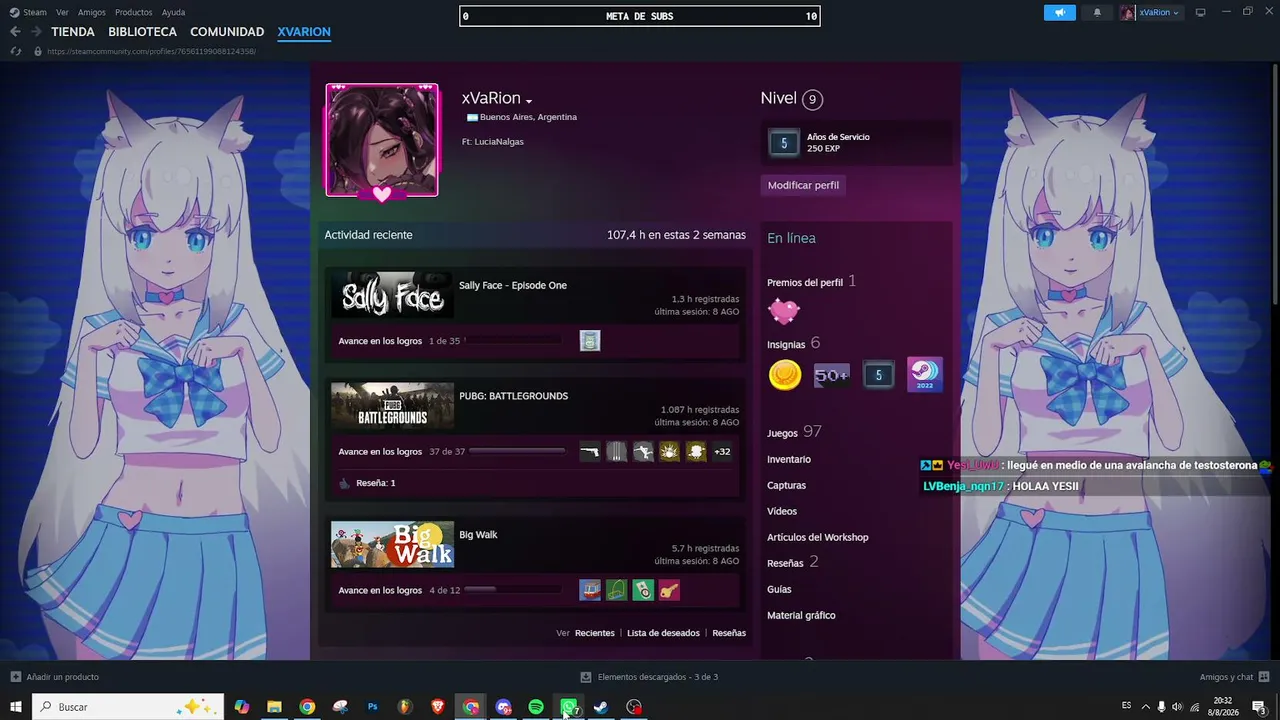1280x720 pixels.
Task: Open the Amigos menu
Action: (x=92, y=13)
